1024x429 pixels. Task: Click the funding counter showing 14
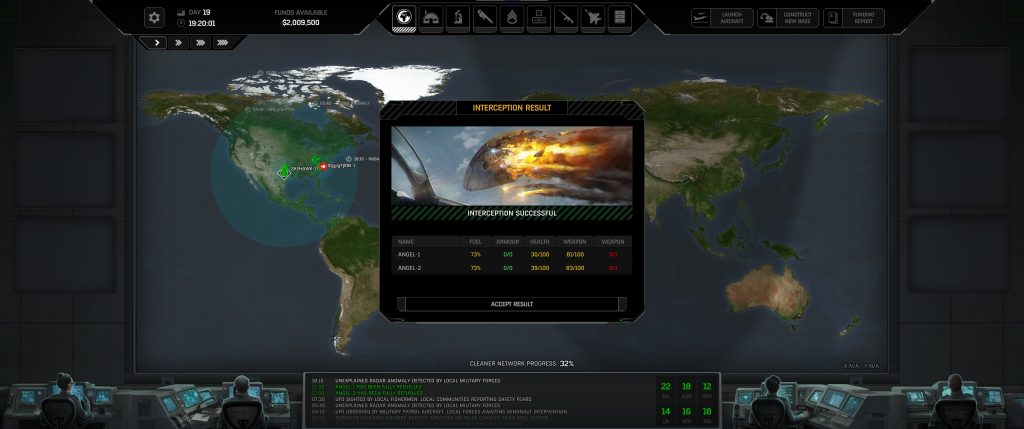[665, 413]
